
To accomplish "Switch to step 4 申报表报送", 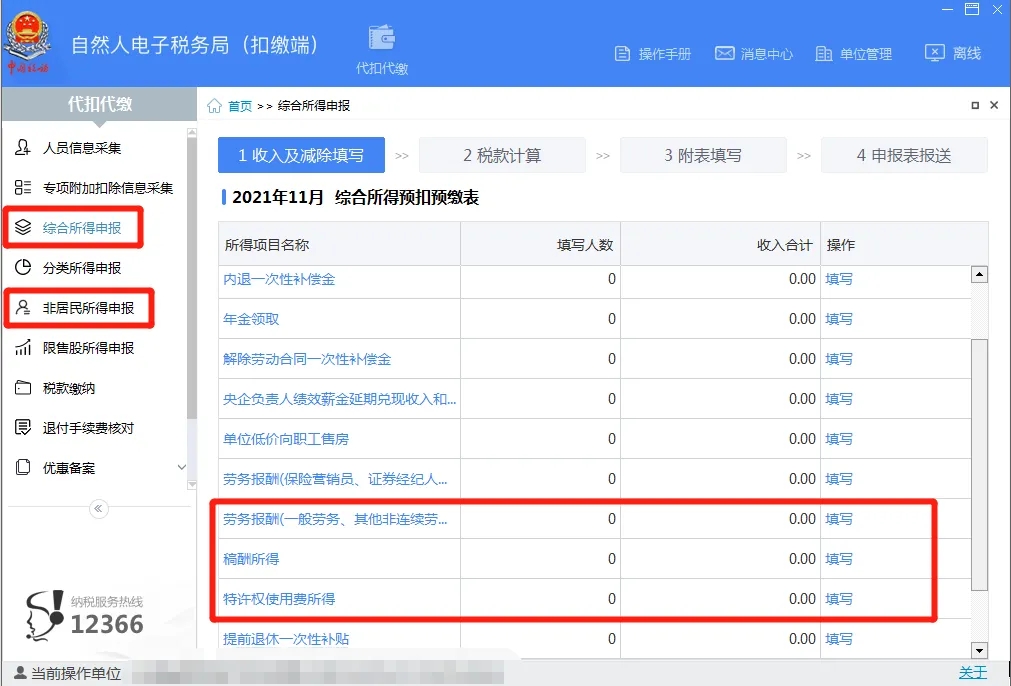I will [x=904, y=155].
